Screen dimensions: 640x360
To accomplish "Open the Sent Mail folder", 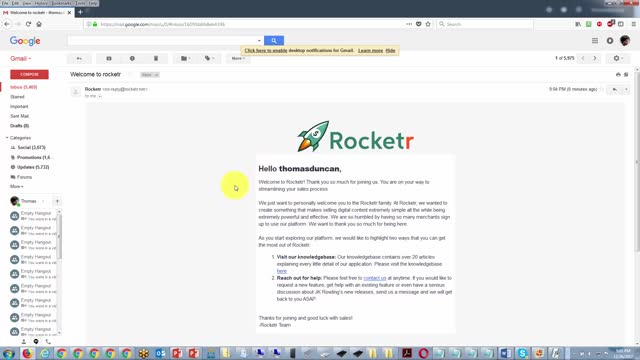I will coord(19,116).
